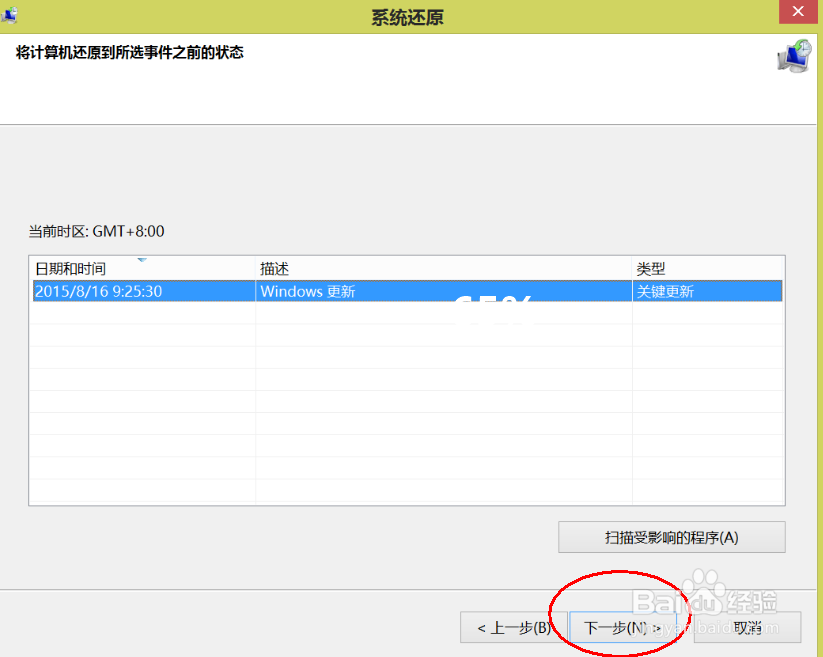
Task: Click the sort arrow on 日期和时间 header
Action: tap(142, 261)
